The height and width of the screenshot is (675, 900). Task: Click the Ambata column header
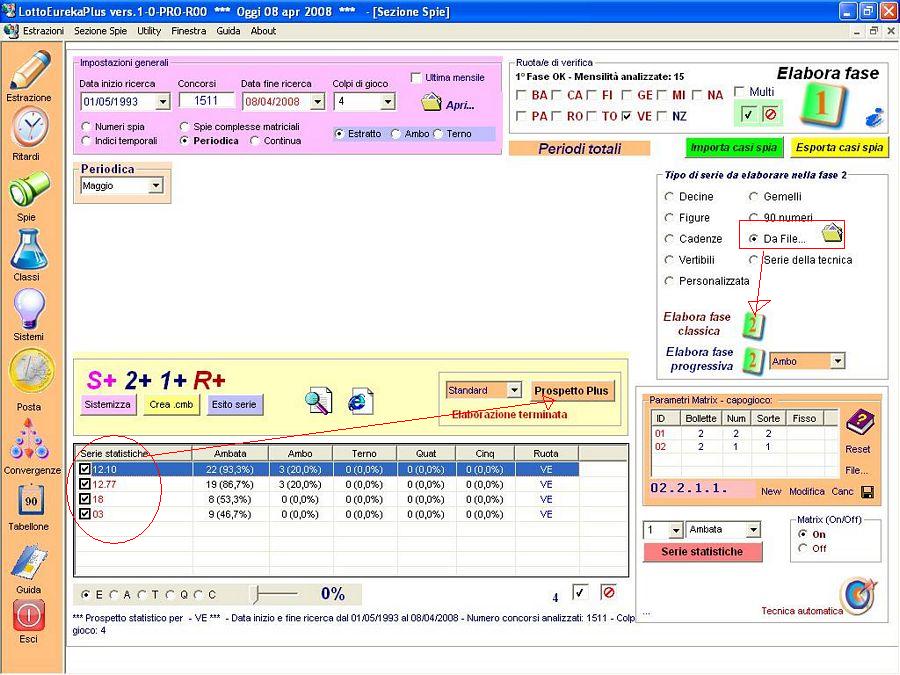[230, 453]
